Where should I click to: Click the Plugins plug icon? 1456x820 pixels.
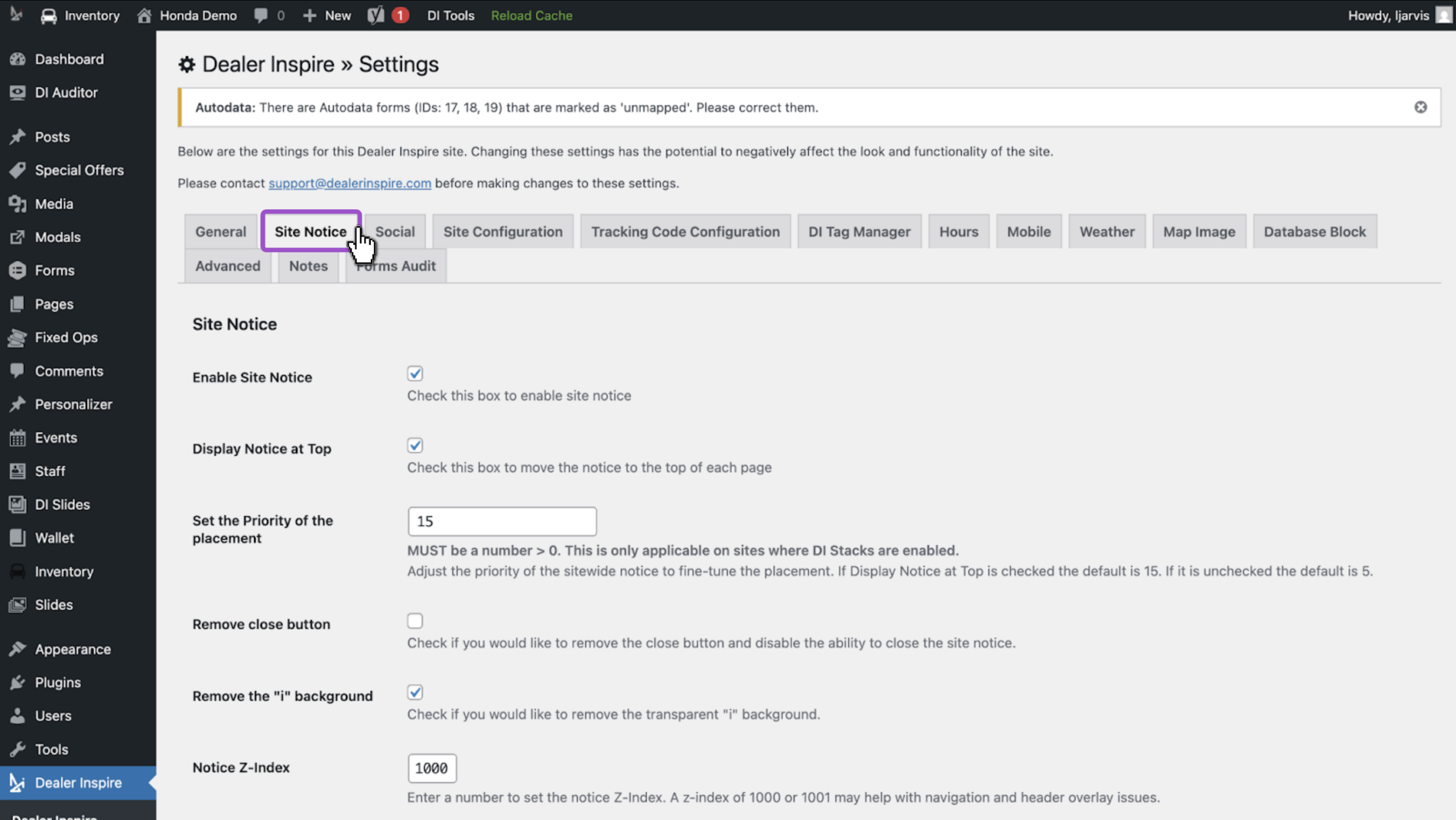(18, 682)
